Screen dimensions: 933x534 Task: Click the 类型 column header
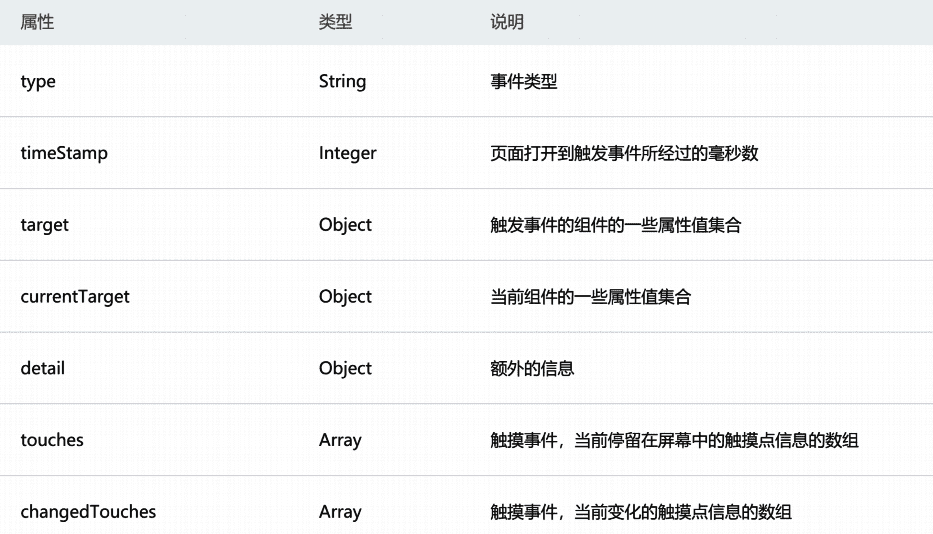[335, 22]
